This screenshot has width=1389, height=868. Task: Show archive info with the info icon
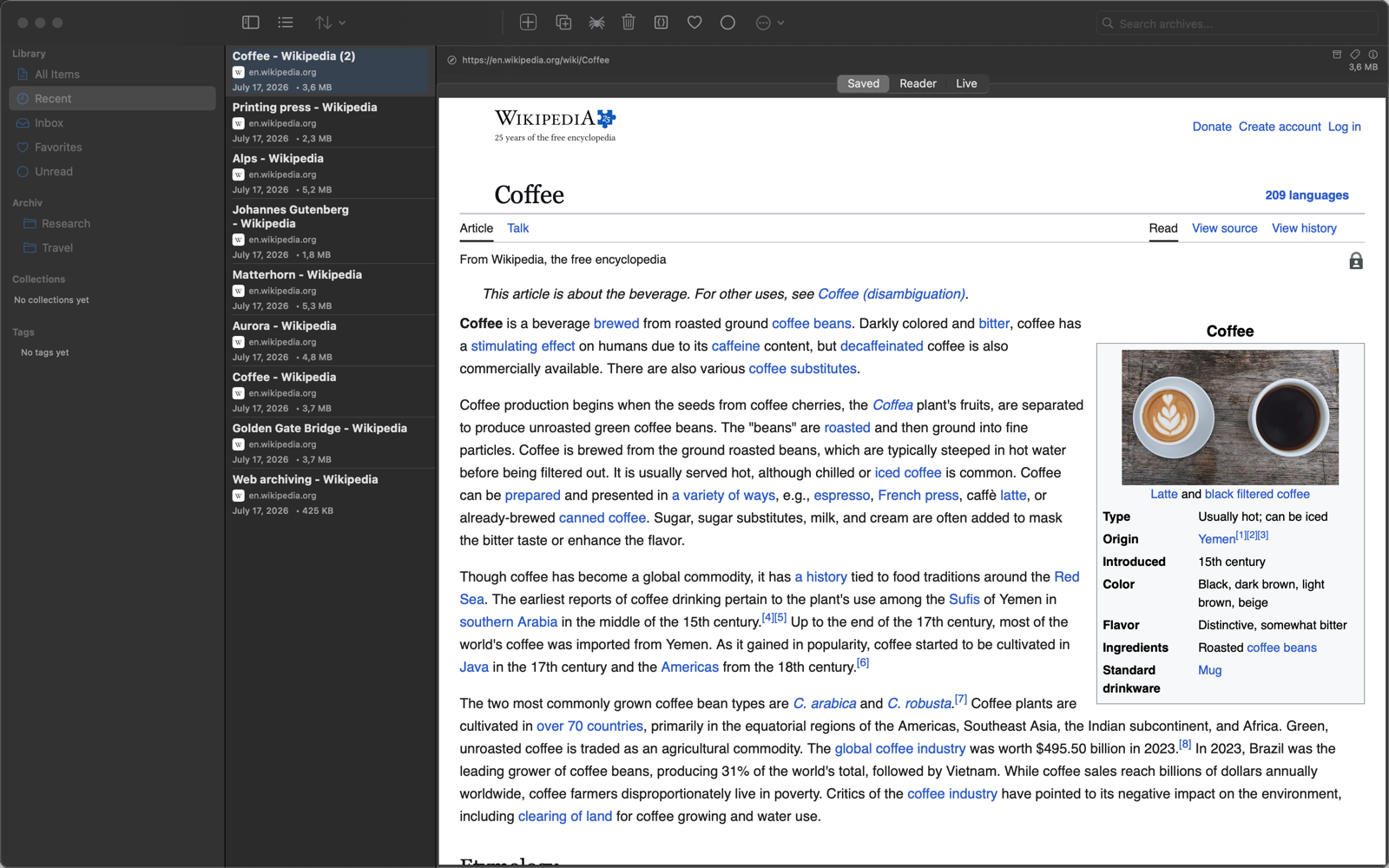(x=1373, y=54)
